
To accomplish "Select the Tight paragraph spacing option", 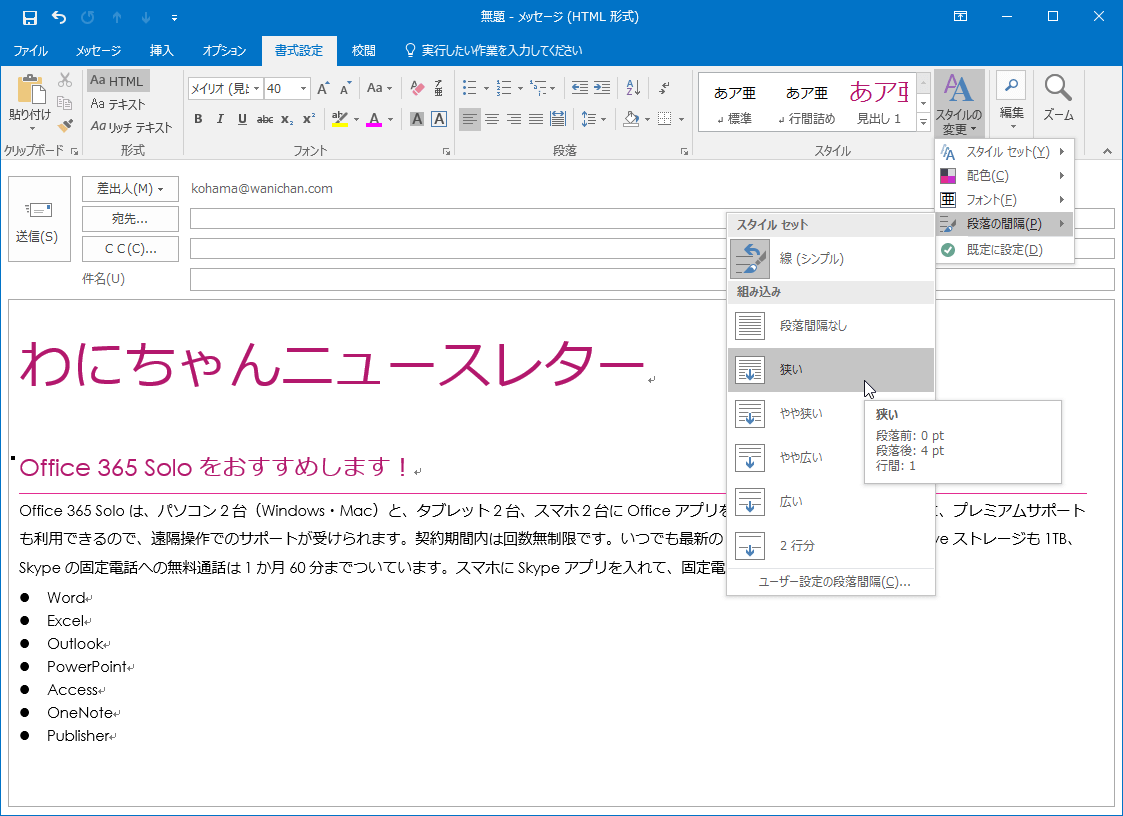I will tap(831, 370).
